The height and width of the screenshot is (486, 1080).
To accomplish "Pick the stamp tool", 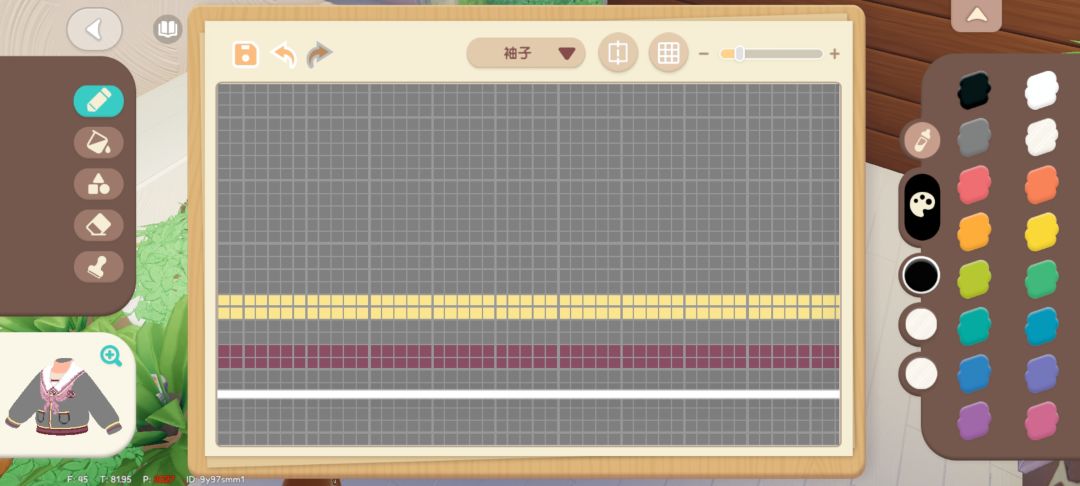I will (98, 266).
